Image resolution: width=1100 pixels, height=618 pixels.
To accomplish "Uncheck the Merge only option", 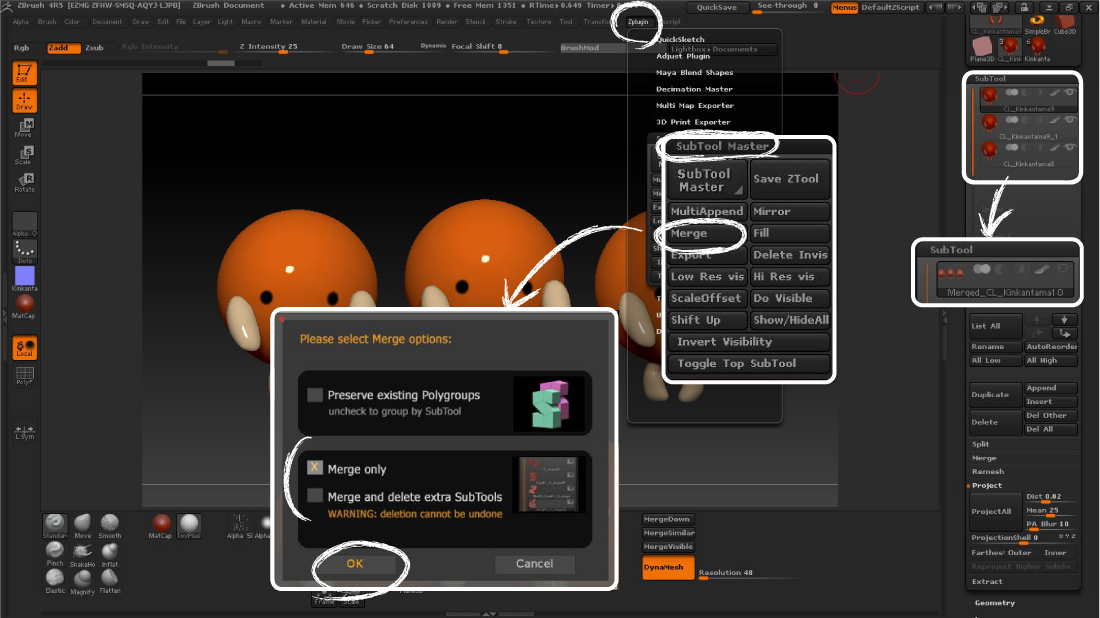I will (x=313, y=468).
